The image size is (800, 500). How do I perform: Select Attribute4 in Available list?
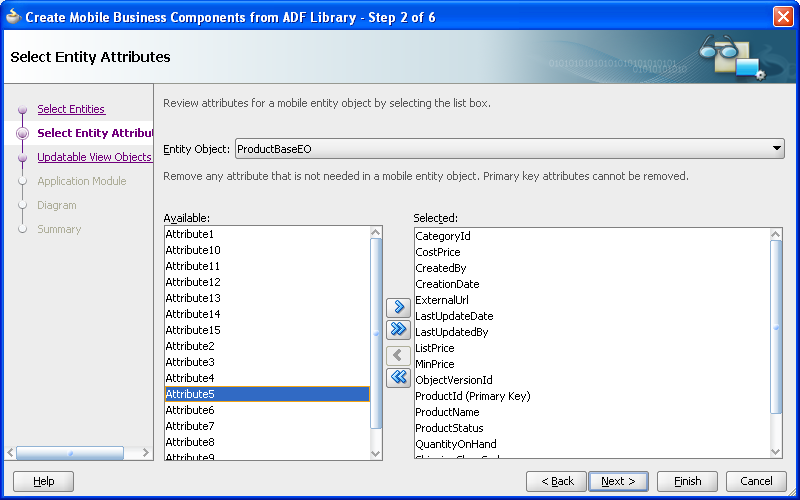point(267,378)
